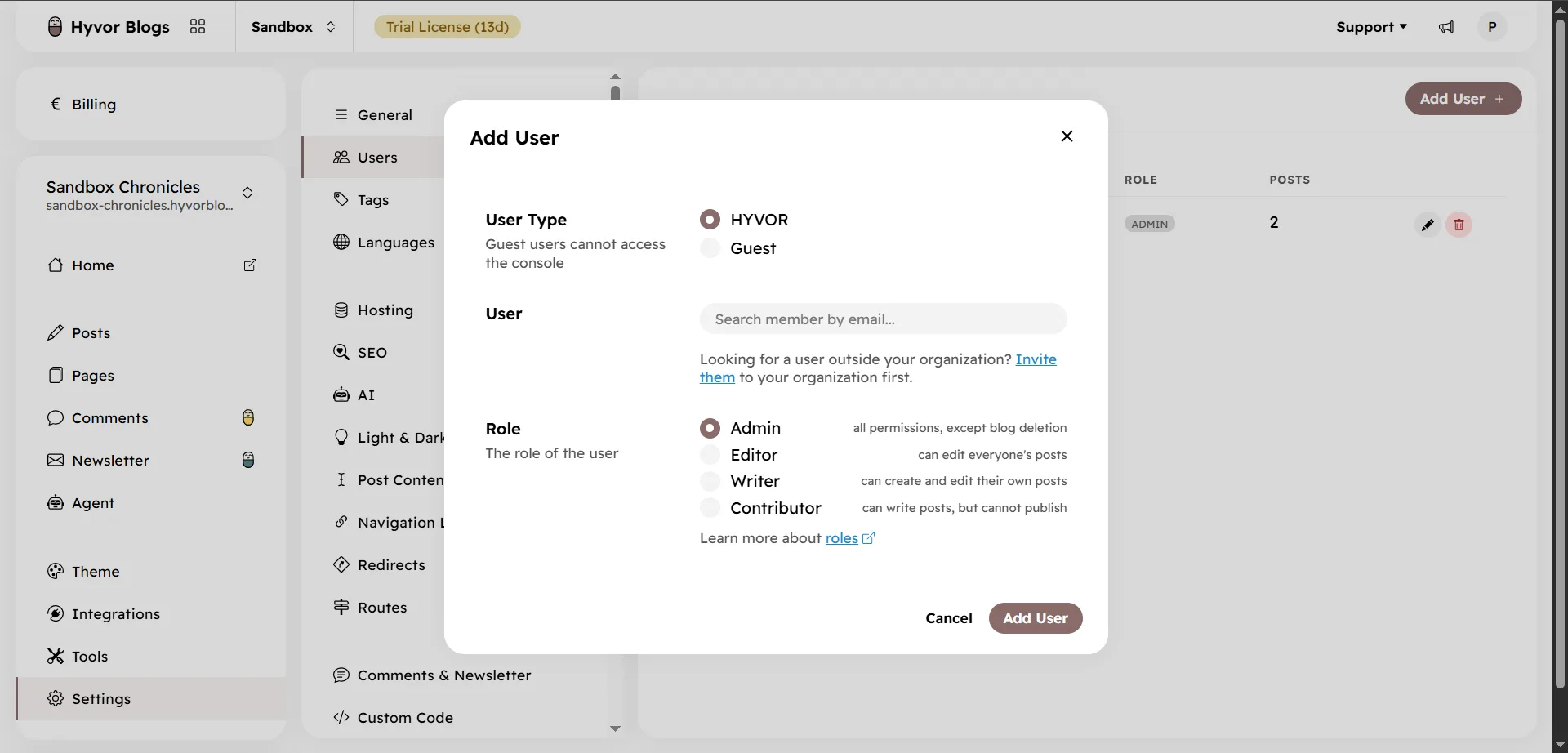
Task: Focus the Search member by email field
Action: [883, 319]
